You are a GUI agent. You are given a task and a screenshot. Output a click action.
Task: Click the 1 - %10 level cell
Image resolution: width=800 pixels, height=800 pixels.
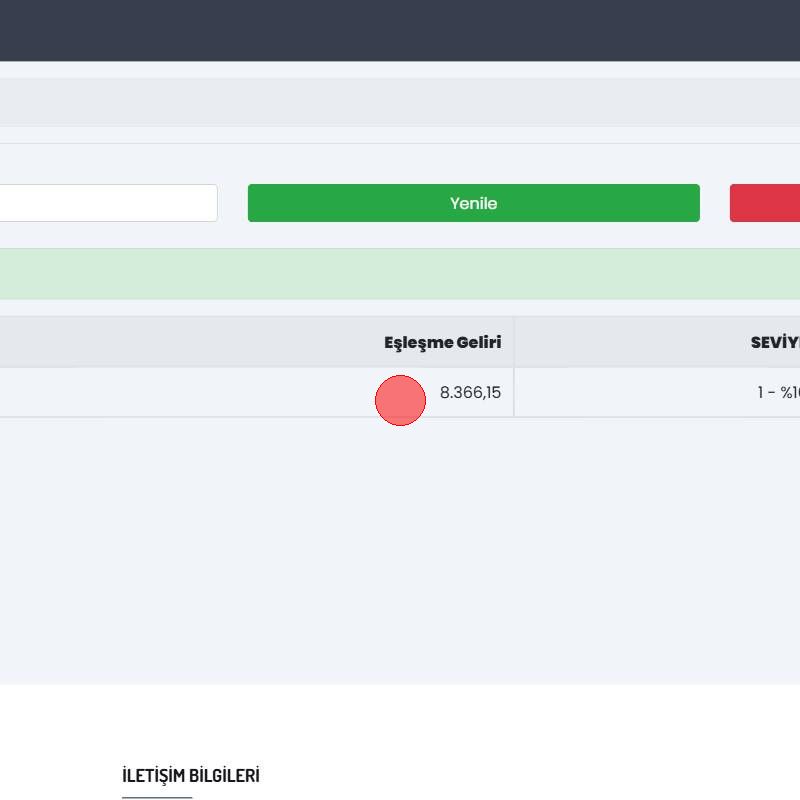(778, 393)
